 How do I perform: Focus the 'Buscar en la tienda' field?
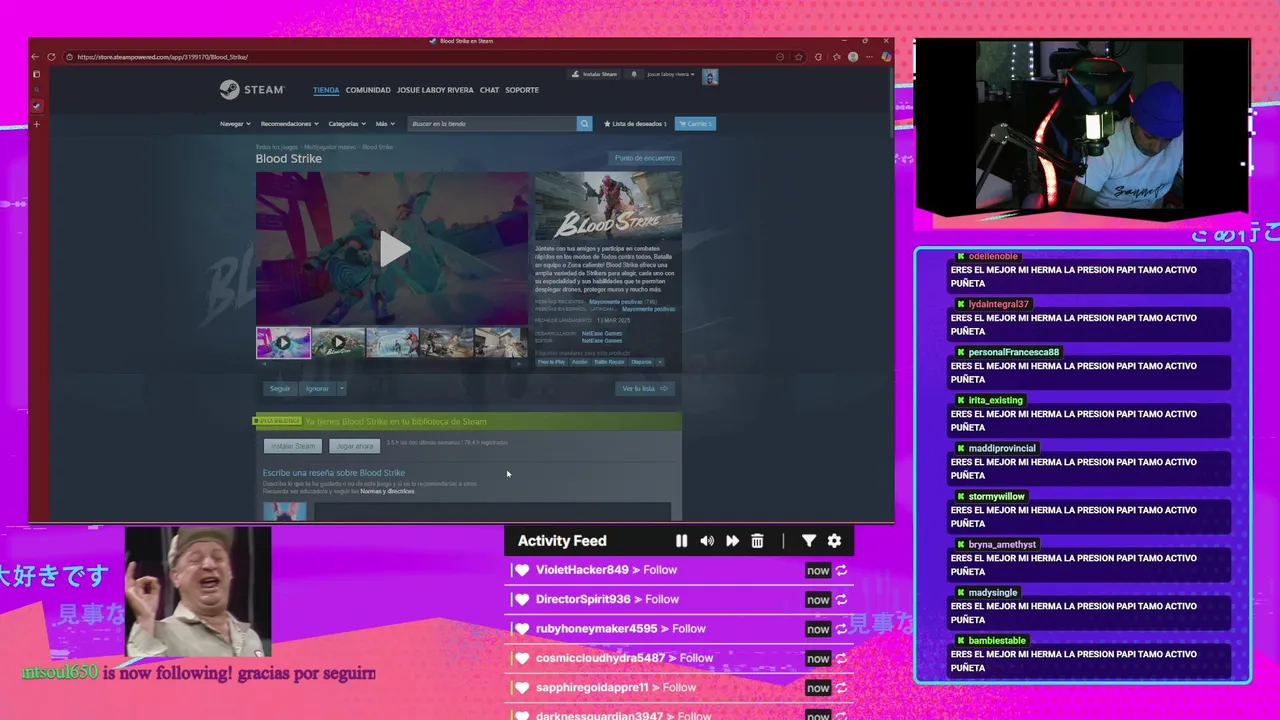click(492, 124)
